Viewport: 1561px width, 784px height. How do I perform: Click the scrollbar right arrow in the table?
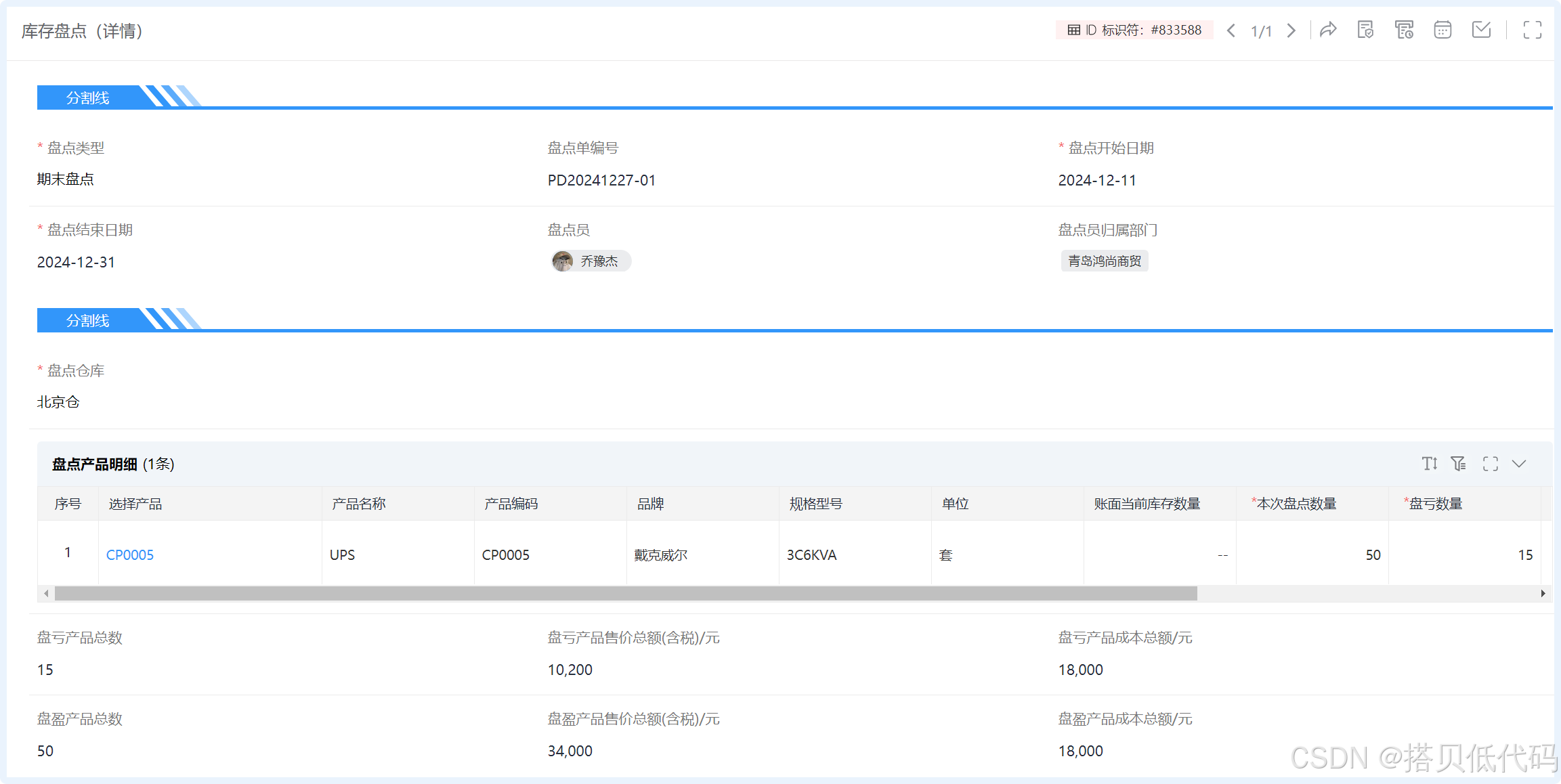1543,594
